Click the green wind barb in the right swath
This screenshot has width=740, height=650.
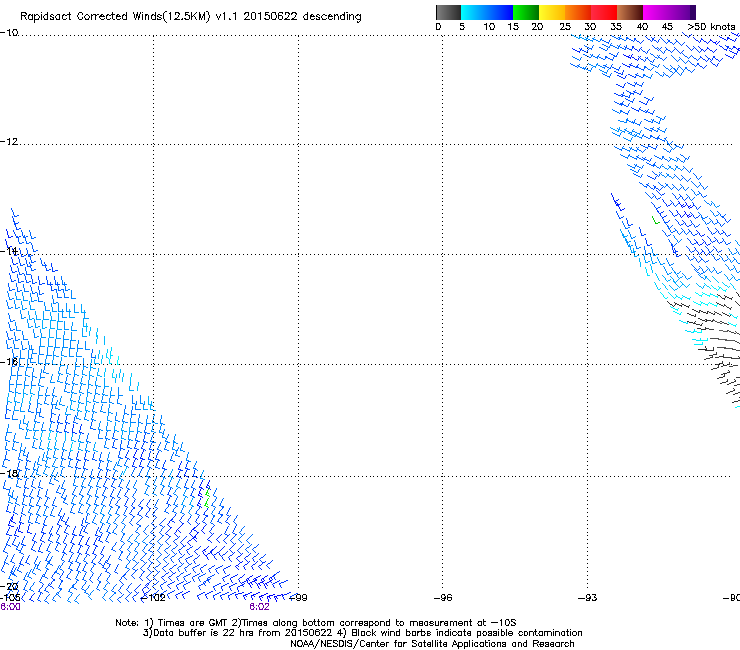[x=656, y=220]
